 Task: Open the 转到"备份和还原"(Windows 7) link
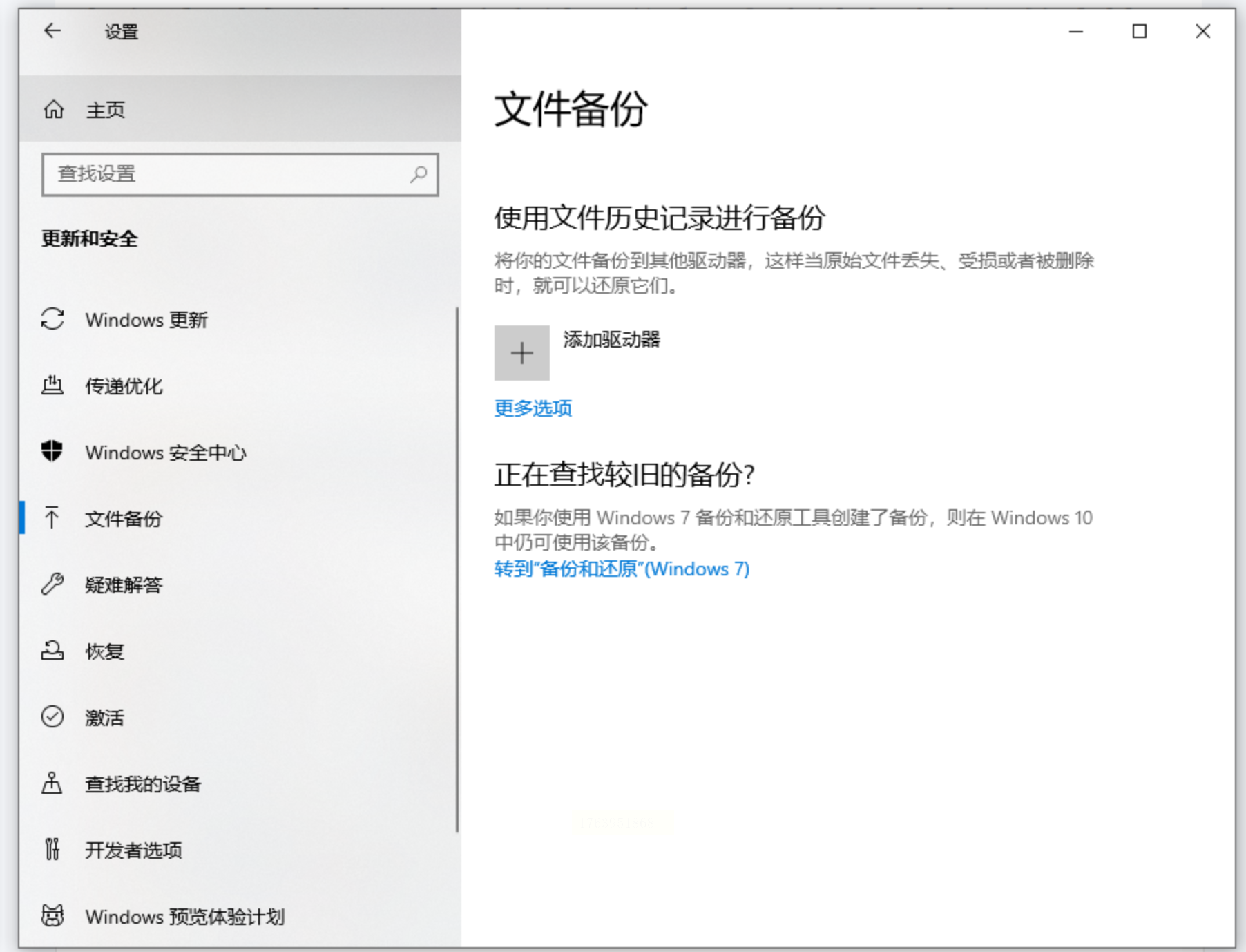pyautogui.click(x=622, y=569)
